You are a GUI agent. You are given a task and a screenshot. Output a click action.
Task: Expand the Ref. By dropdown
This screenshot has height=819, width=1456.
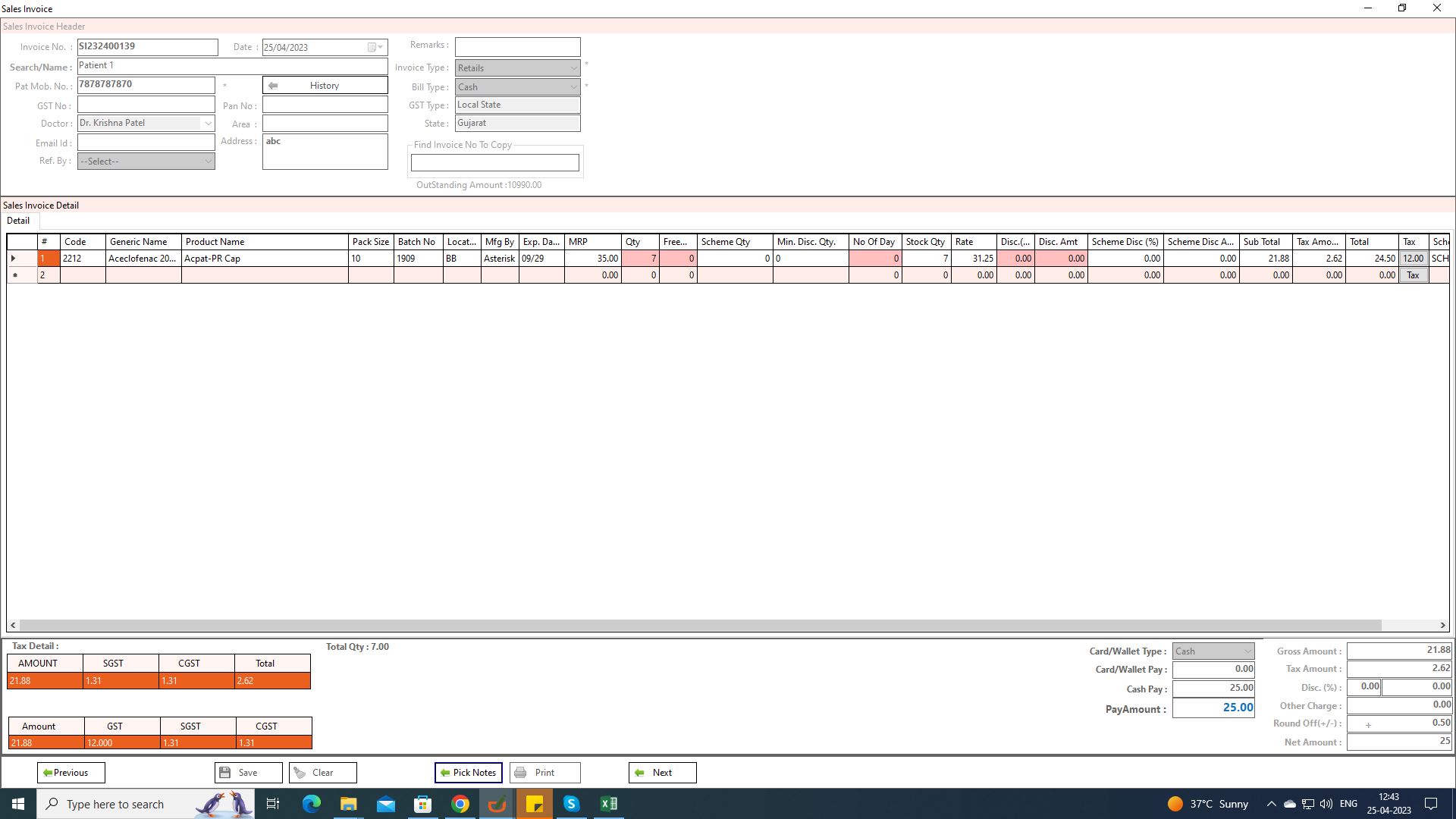pyautogui.click(x=207, y=162)
